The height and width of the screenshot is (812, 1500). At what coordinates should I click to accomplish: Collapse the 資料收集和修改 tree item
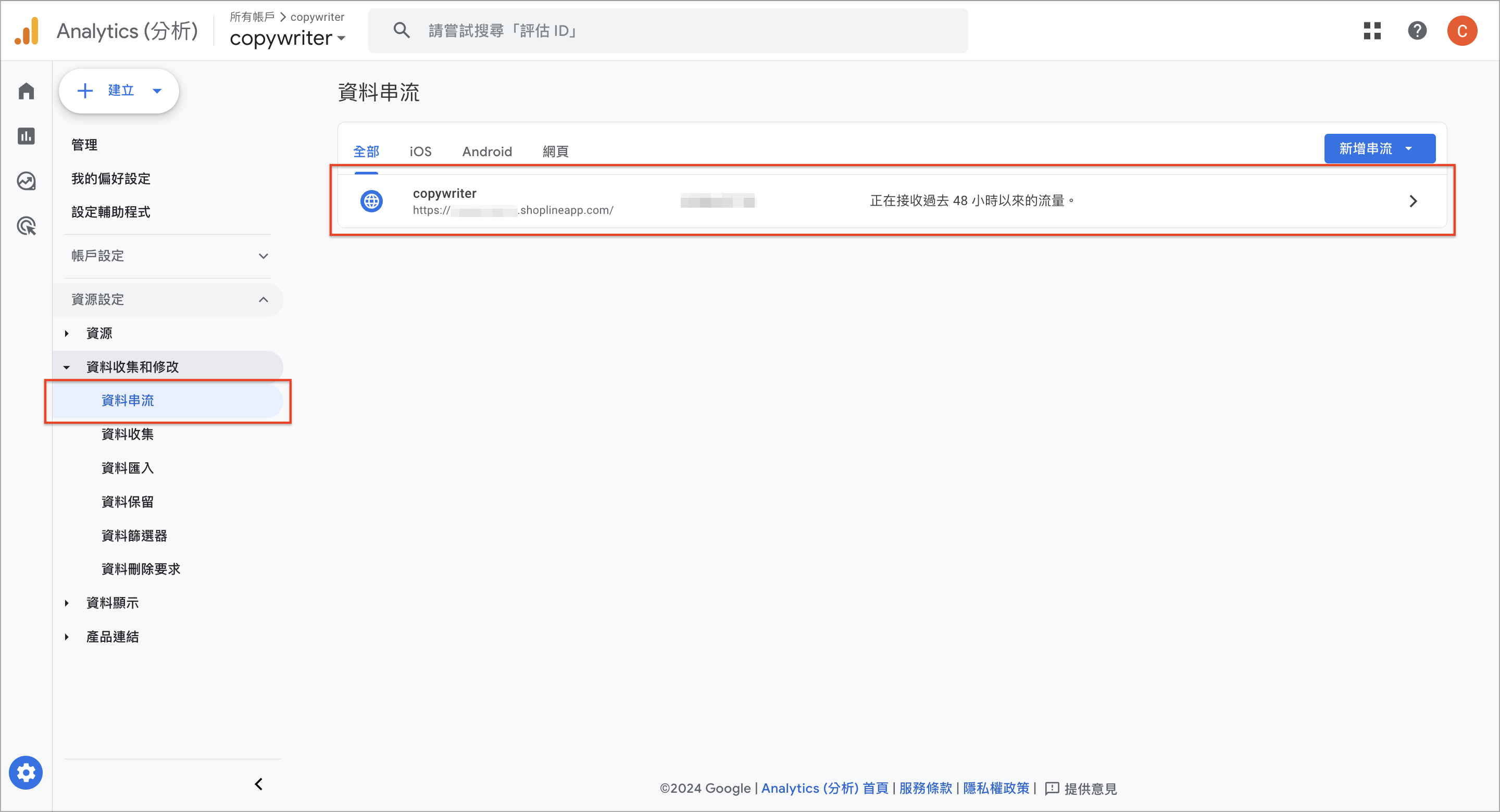point(67,367)
